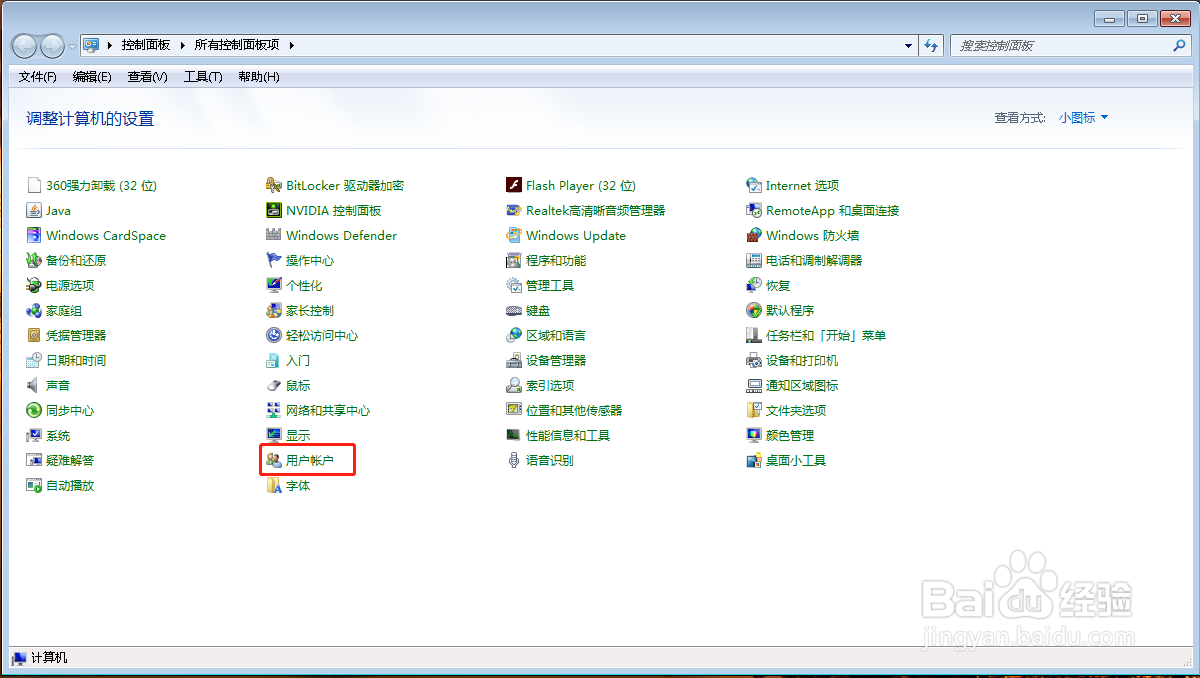Open the 文件(F) menu
This screenshot has width=1200, height=678.
click(x=38, y=77)
